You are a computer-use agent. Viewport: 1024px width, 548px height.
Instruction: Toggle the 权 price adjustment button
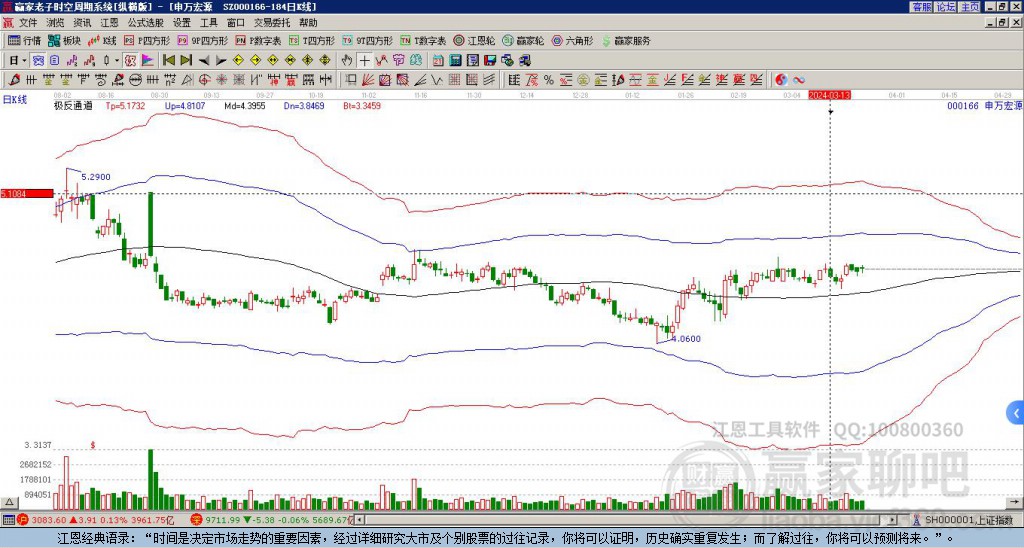click(130, 61)
